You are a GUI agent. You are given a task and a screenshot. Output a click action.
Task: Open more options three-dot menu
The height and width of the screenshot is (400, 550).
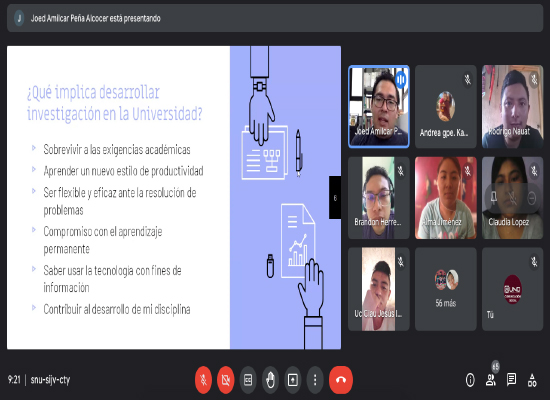coord(315,380)
